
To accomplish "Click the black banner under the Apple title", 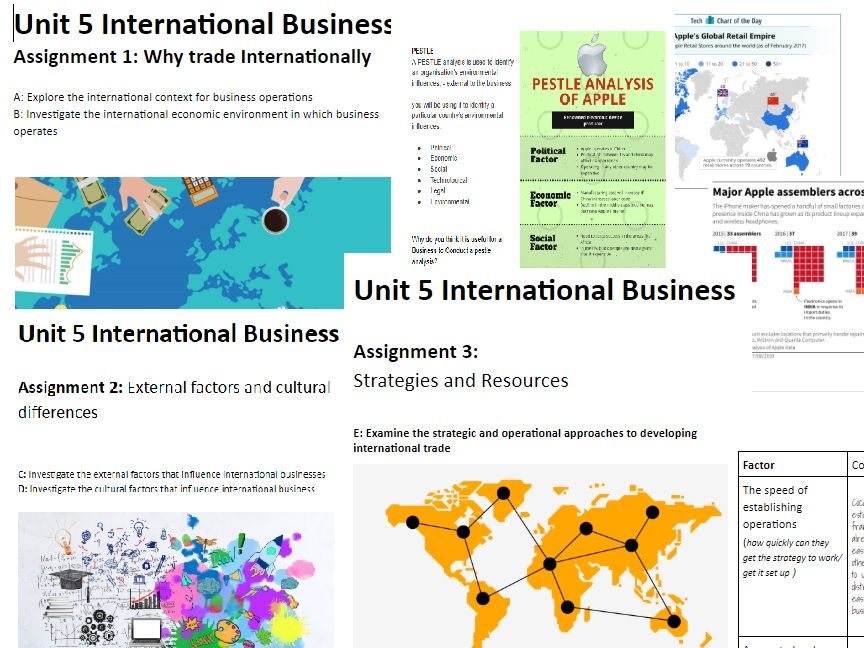I will [x=593, y=120].
